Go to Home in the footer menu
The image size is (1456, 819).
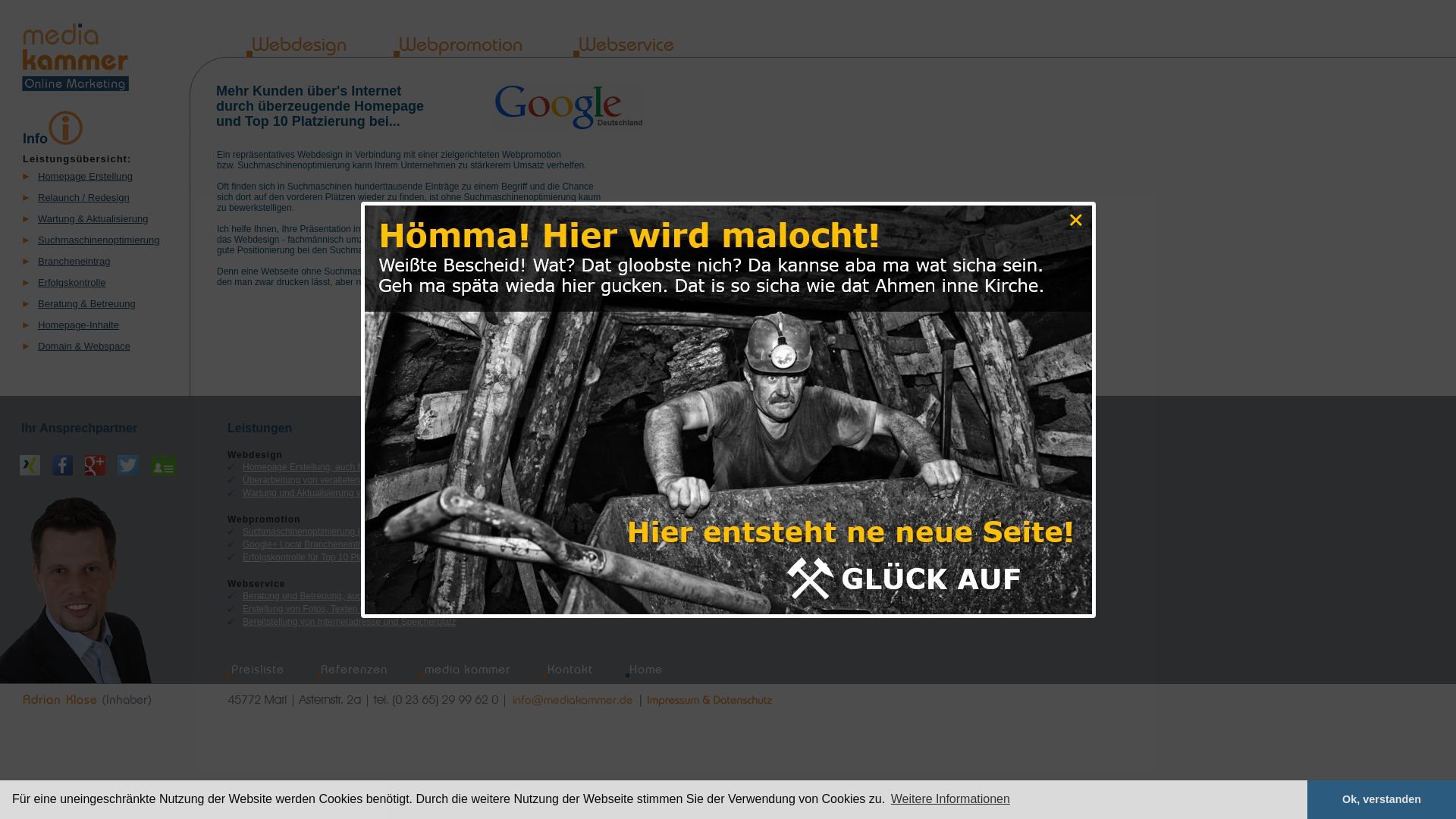[x=645, y=670]
